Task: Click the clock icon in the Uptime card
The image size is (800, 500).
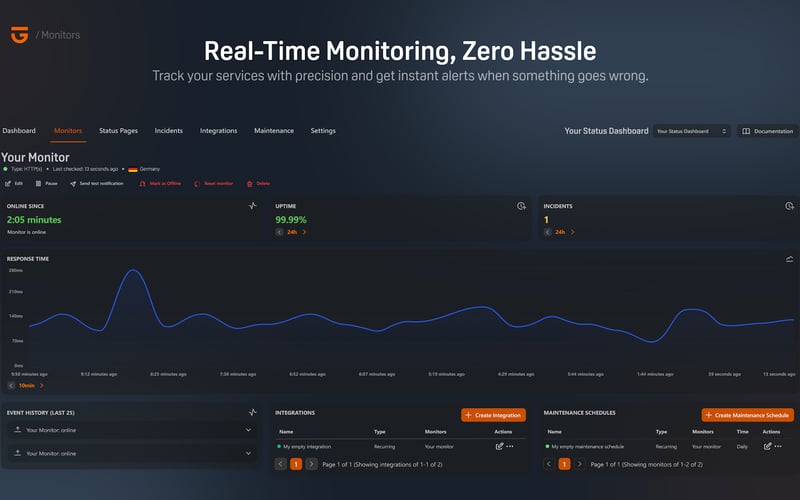Action: pos(521,206)
